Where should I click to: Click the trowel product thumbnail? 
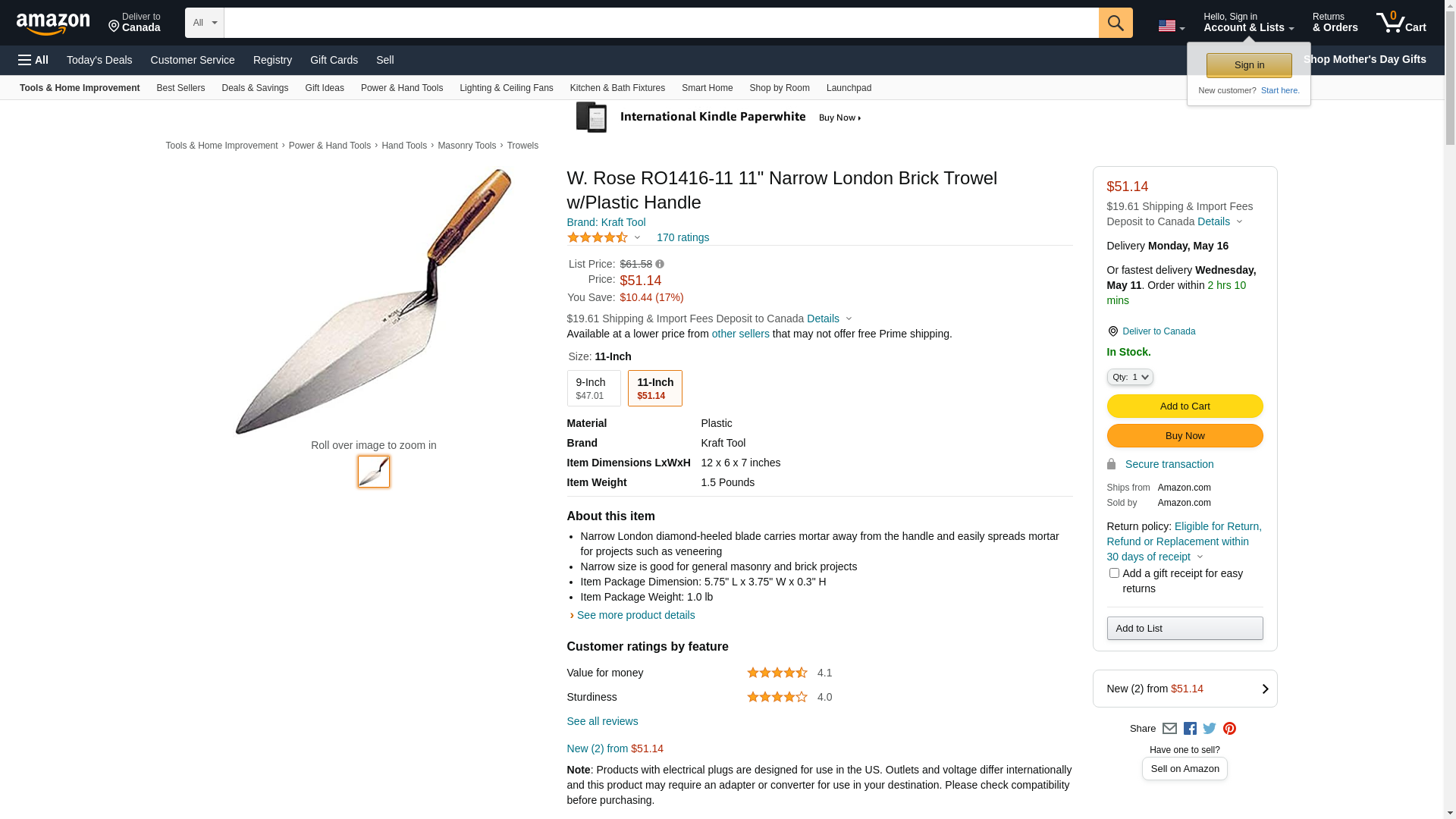click(x=374, y=472)
